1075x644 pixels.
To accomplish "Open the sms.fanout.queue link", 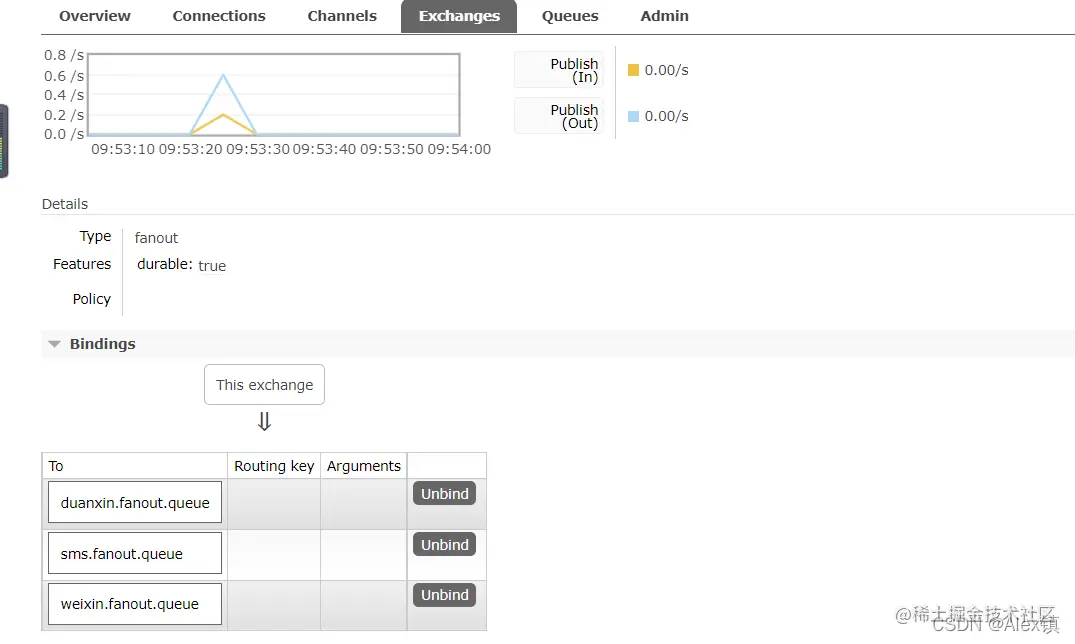I will pos(121,553).
